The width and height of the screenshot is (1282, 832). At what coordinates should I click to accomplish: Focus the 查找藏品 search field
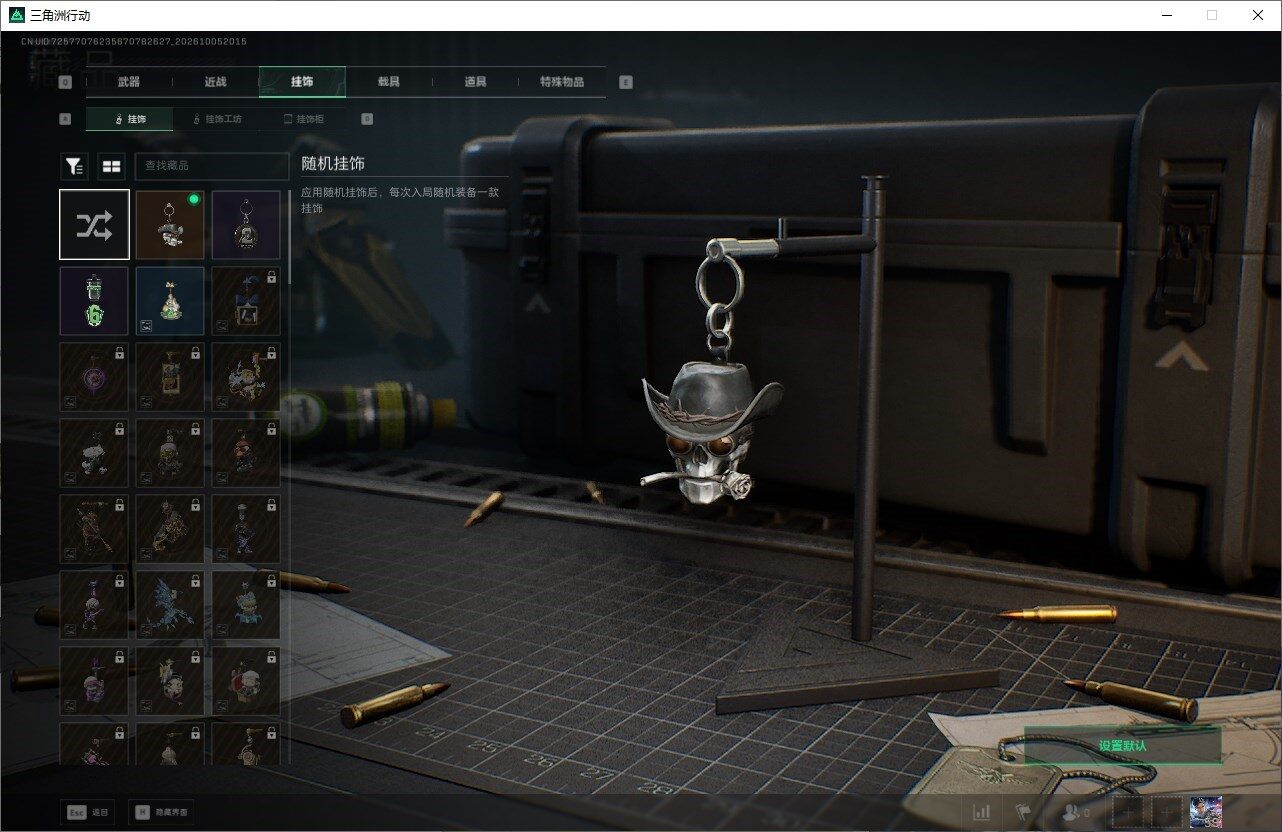pos(212,167)
